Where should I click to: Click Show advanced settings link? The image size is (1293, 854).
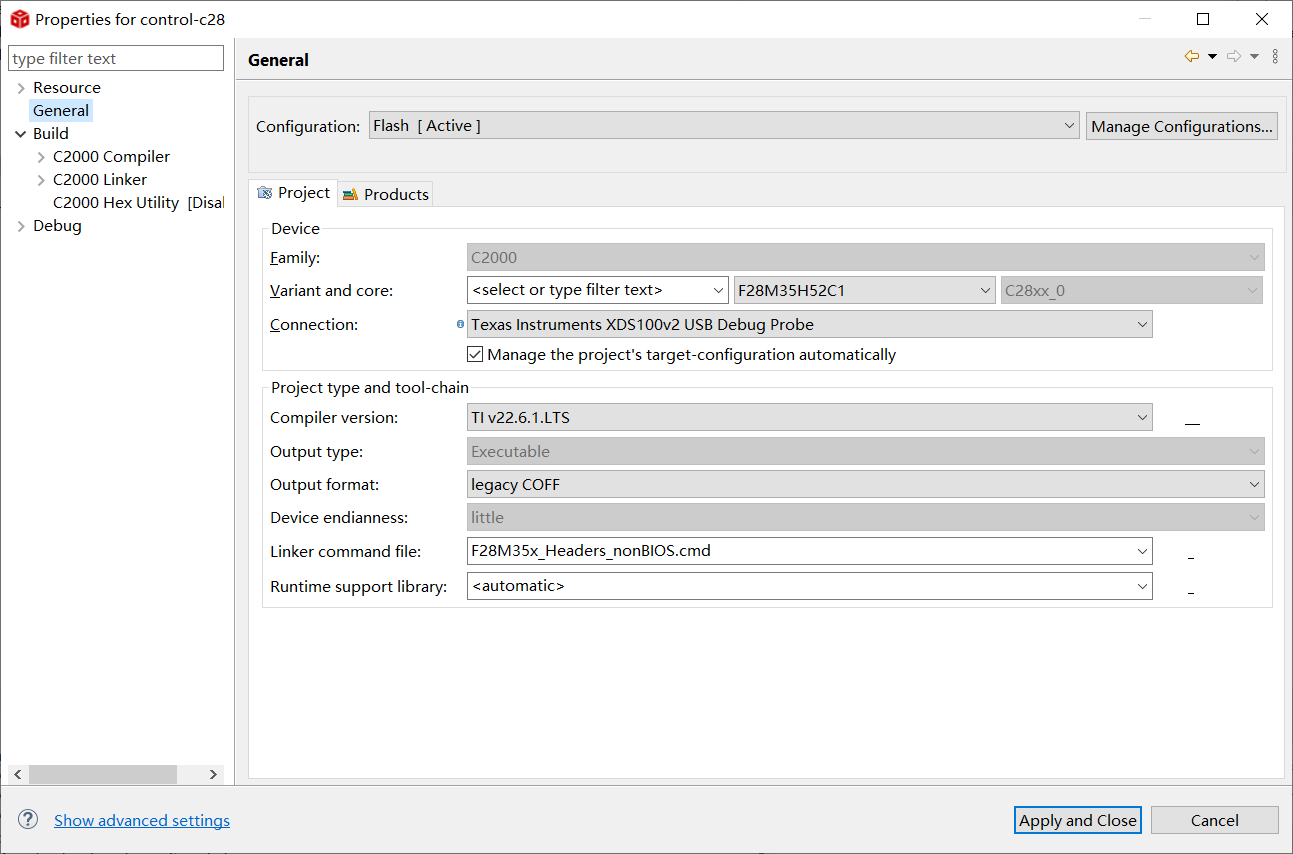click(x=142, y=820)
